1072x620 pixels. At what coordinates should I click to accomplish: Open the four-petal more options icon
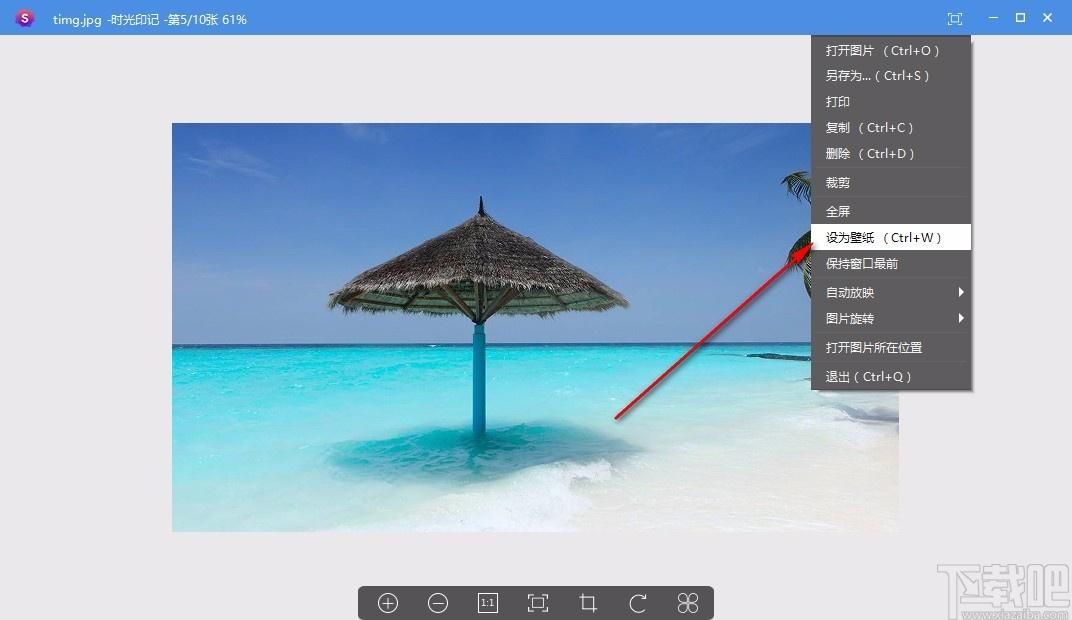[688, 603]
